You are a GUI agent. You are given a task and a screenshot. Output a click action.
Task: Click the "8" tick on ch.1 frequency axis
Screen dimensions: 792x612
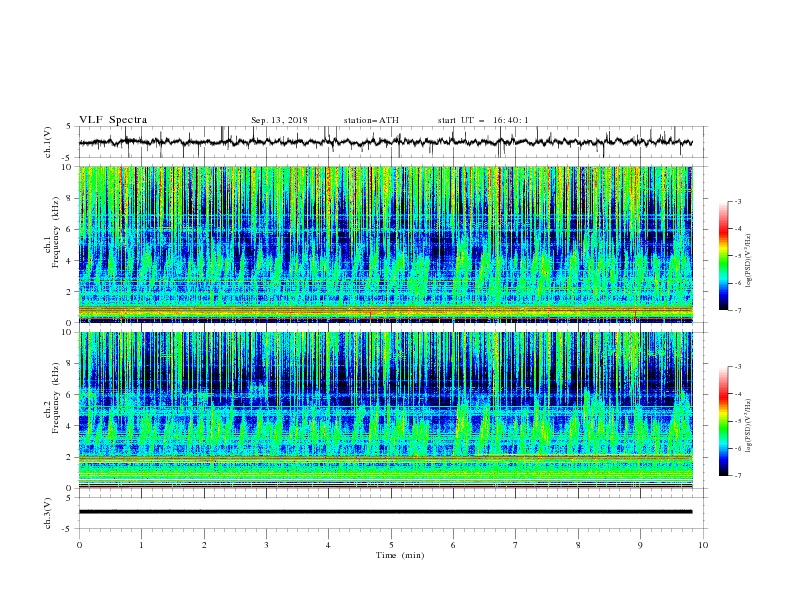[71, 198]
